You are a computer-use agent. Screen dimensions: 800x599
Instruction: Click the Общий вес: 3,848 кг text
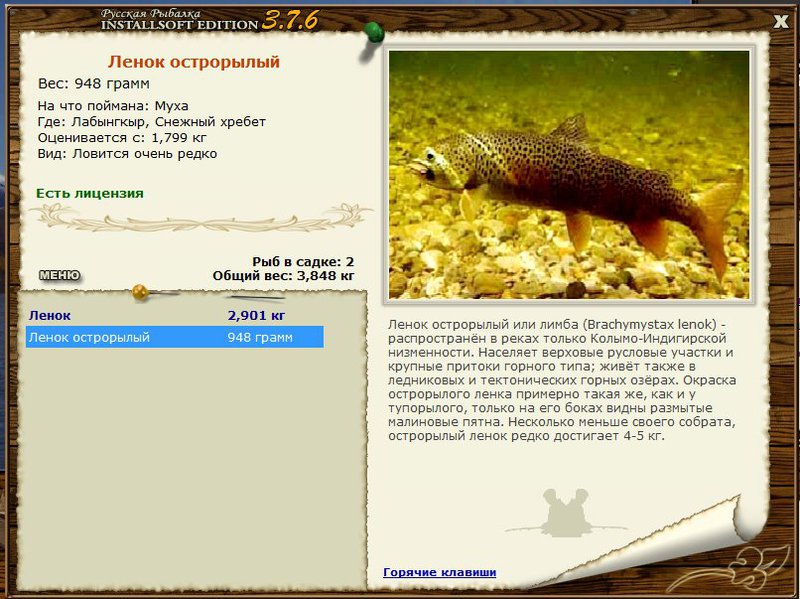tap(283, 276)
